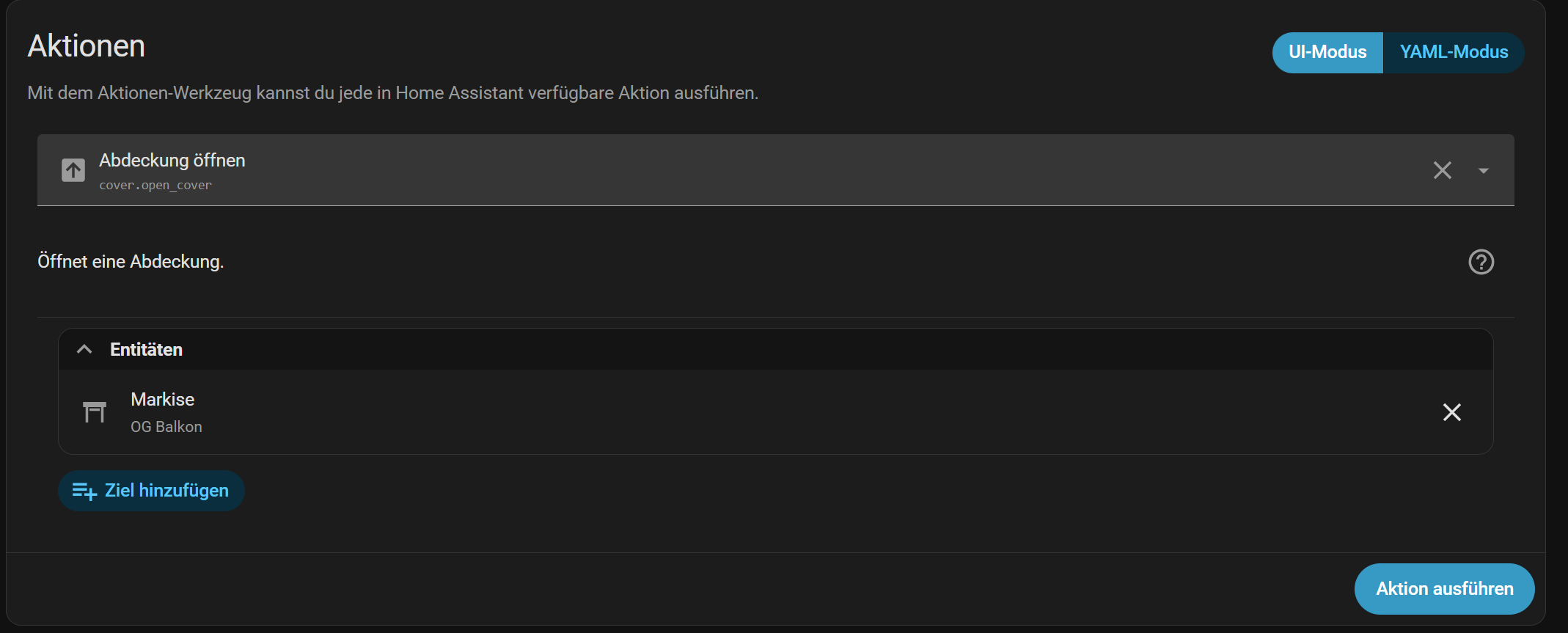This screenshot has width=1568, height=633.
Task: Run the action with Aktion ausführen
Action: coord(1444,589)
